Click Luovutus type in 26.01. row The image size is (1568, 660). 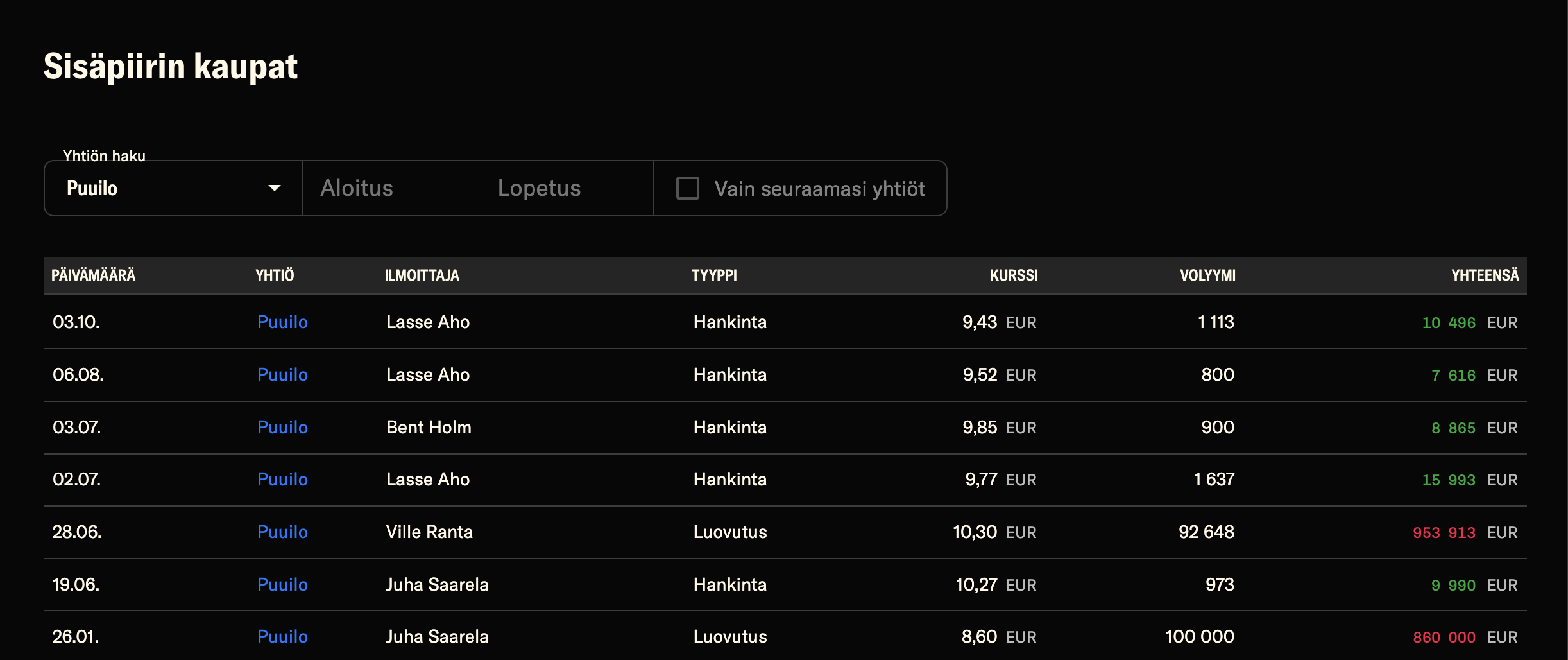point(730,637)
